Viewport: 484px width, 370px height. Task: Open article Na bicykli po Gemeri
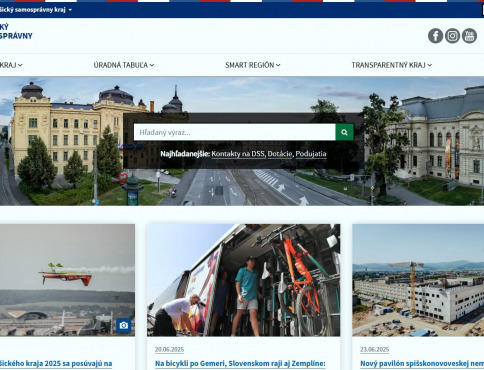(240, 363)
